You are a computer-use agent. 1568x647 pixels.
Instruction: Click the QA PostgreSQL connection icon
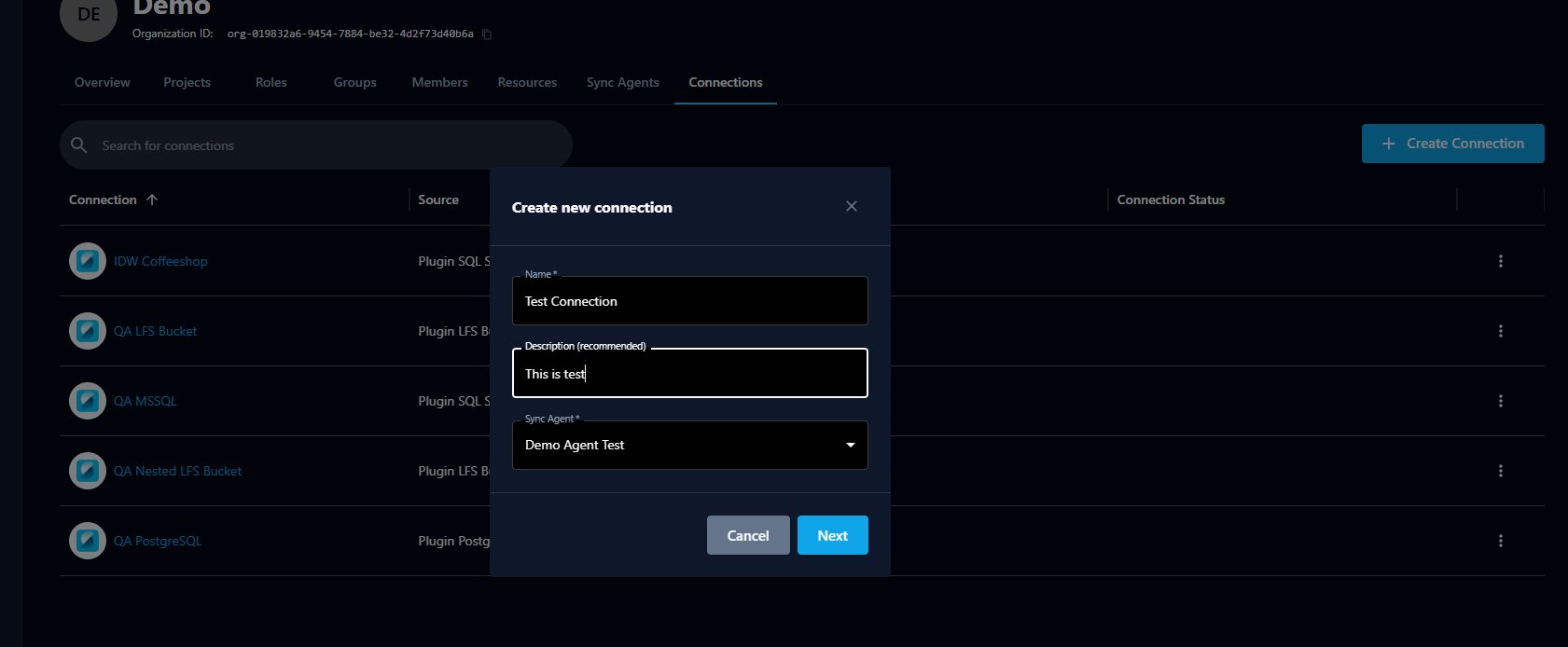(88, 541)
